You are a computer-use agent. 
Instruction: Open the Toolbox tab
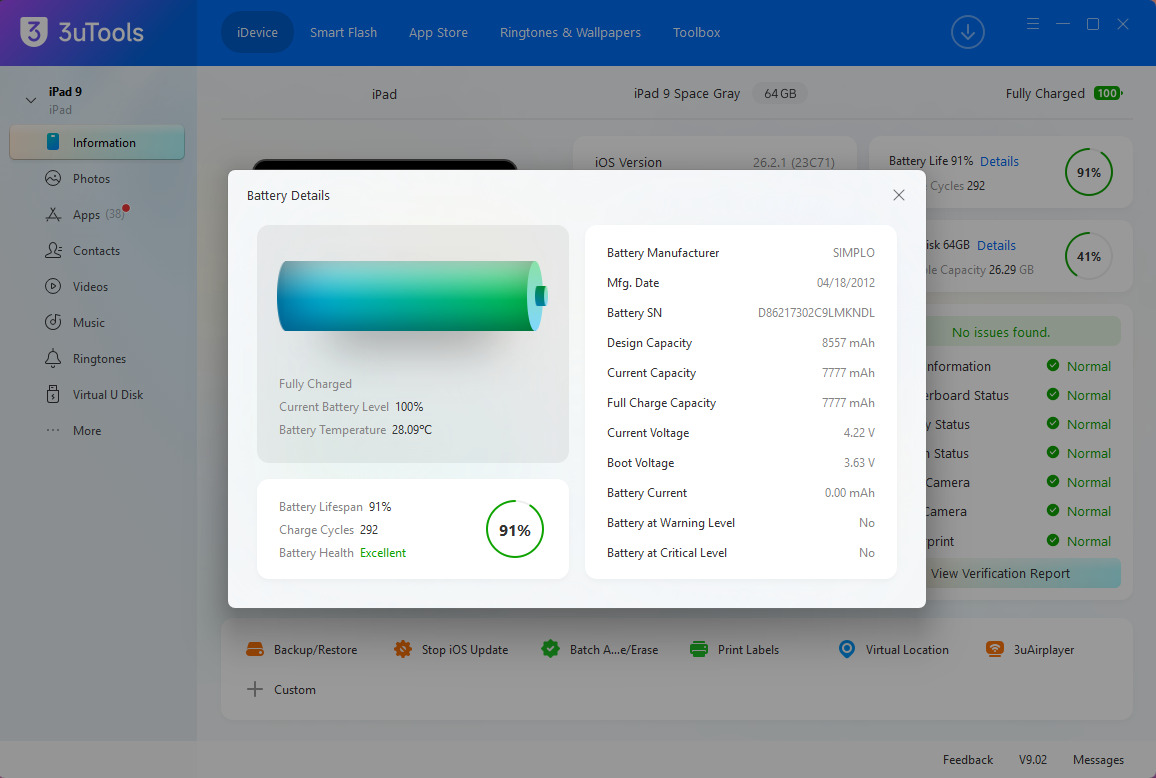696,32
